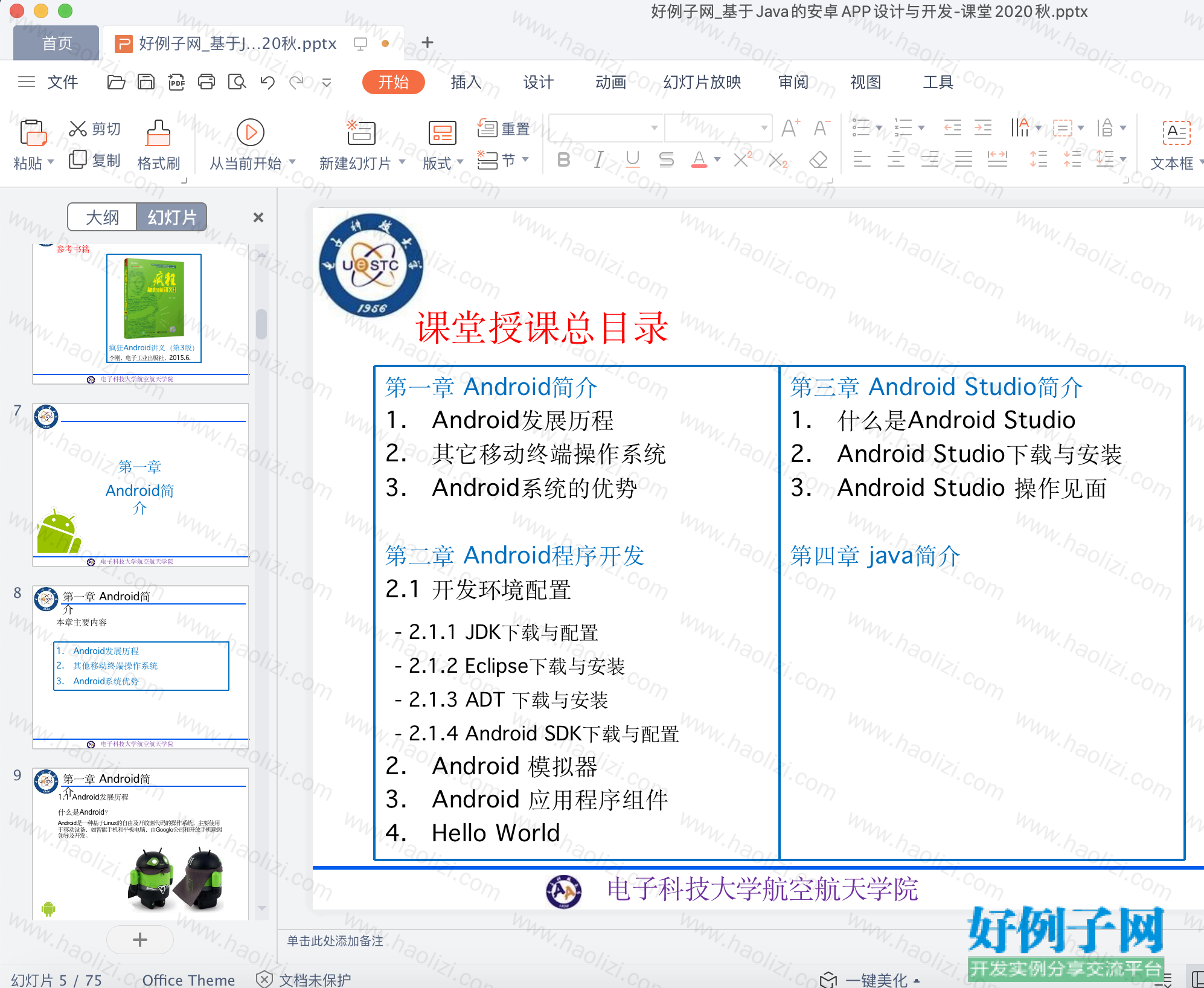This screenshot has height=988, width=1204.
Task: Click the New Slide icon
Action: 361,132
